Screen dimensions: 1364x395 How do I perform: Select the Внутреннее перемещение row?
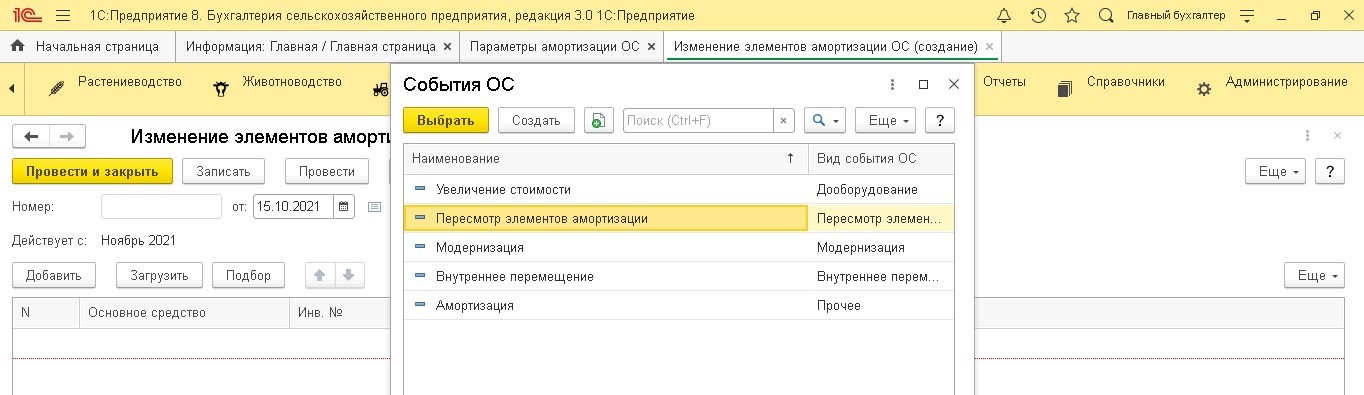click(679, 276)
